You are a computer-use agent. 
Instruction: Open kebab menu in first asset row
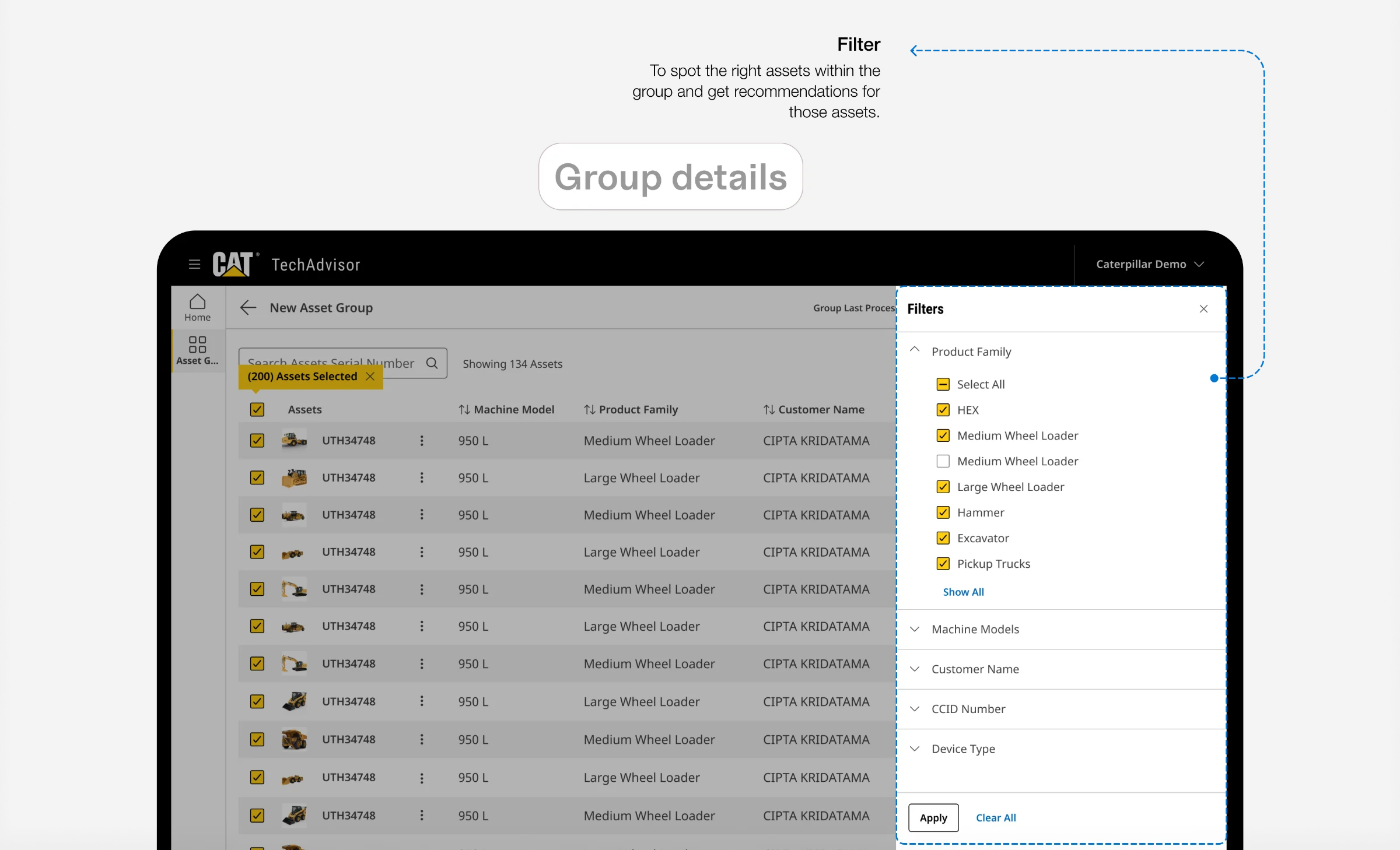pos(422,441)
